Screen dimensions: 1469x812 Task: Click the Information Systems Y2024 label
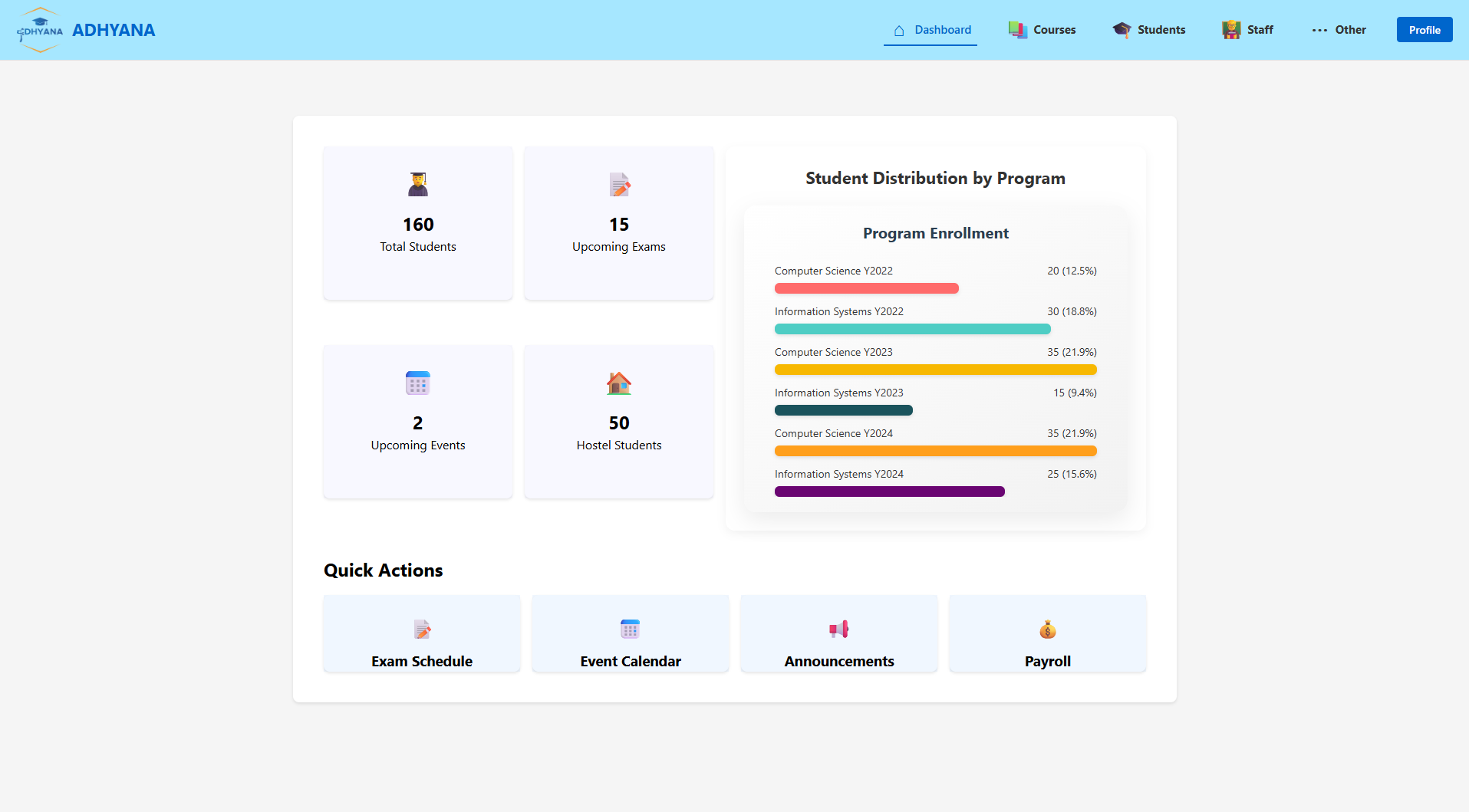coord(839,474)
